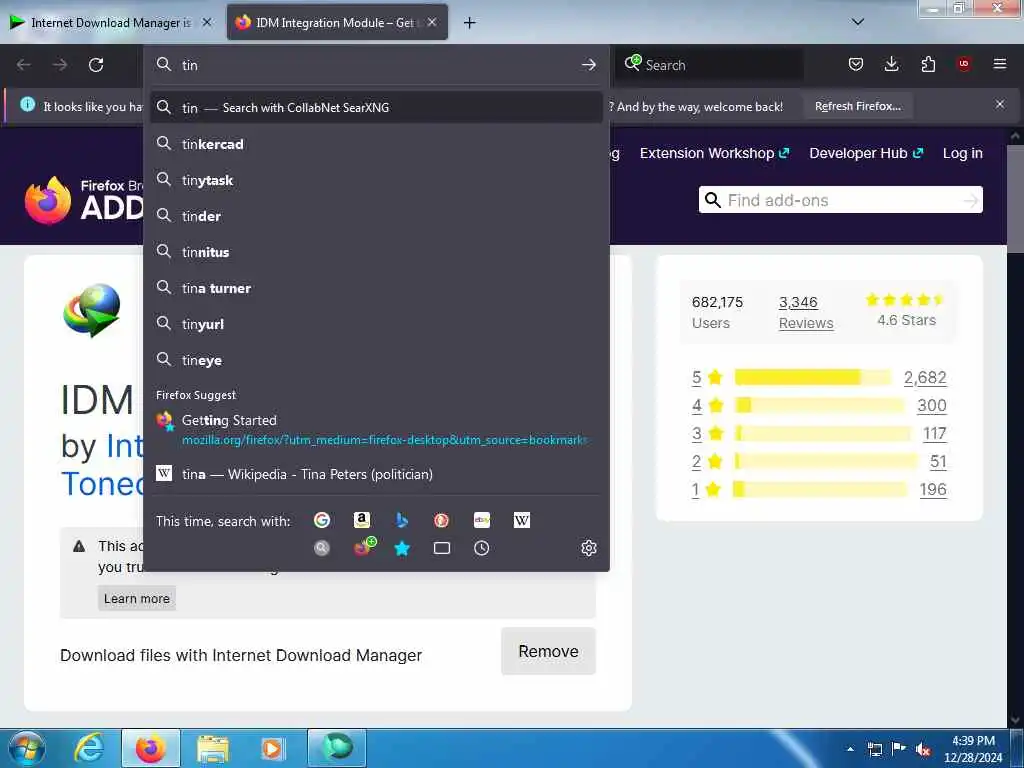This screenshot has width=1024, height=768.
Task: Open the 117 three-star reviews count
Action: click(935, 434)
